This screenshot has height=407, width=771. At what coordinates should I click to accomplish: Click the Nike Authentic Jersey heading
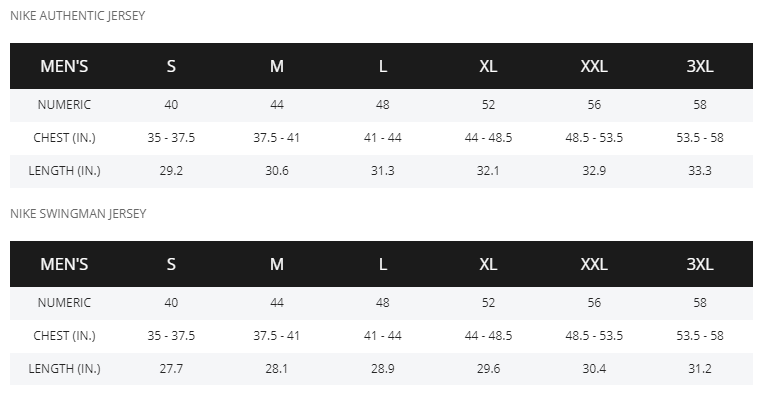tap(78, 16)
